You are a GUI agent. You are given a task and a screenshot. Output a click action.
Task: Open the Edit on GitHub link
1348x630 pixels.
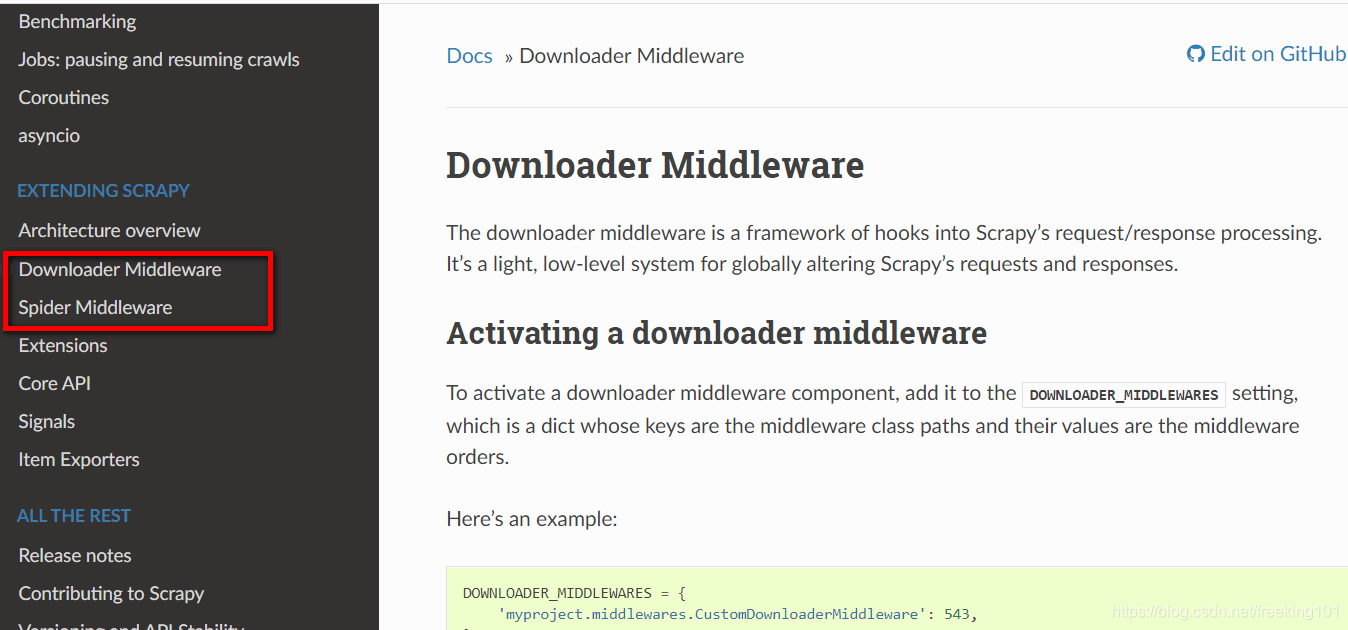pos(1267,54)
